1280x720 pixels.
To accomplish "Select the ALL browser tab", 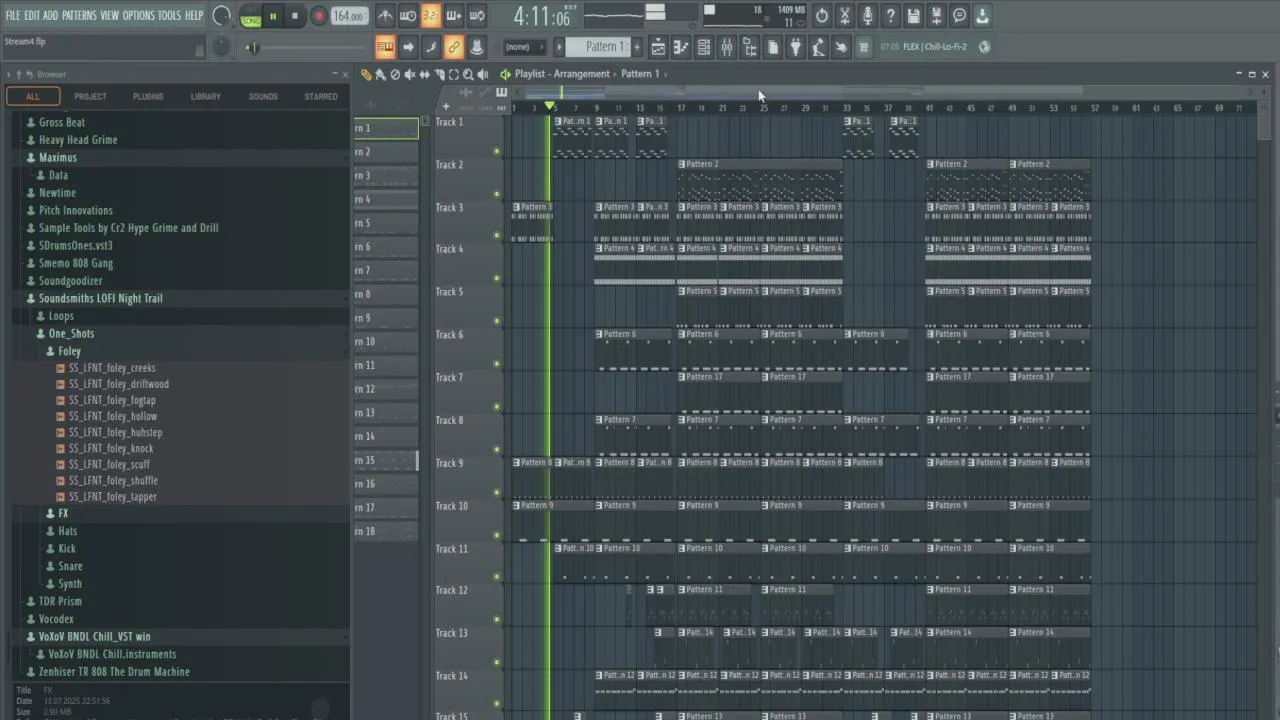I will (33, 97).
